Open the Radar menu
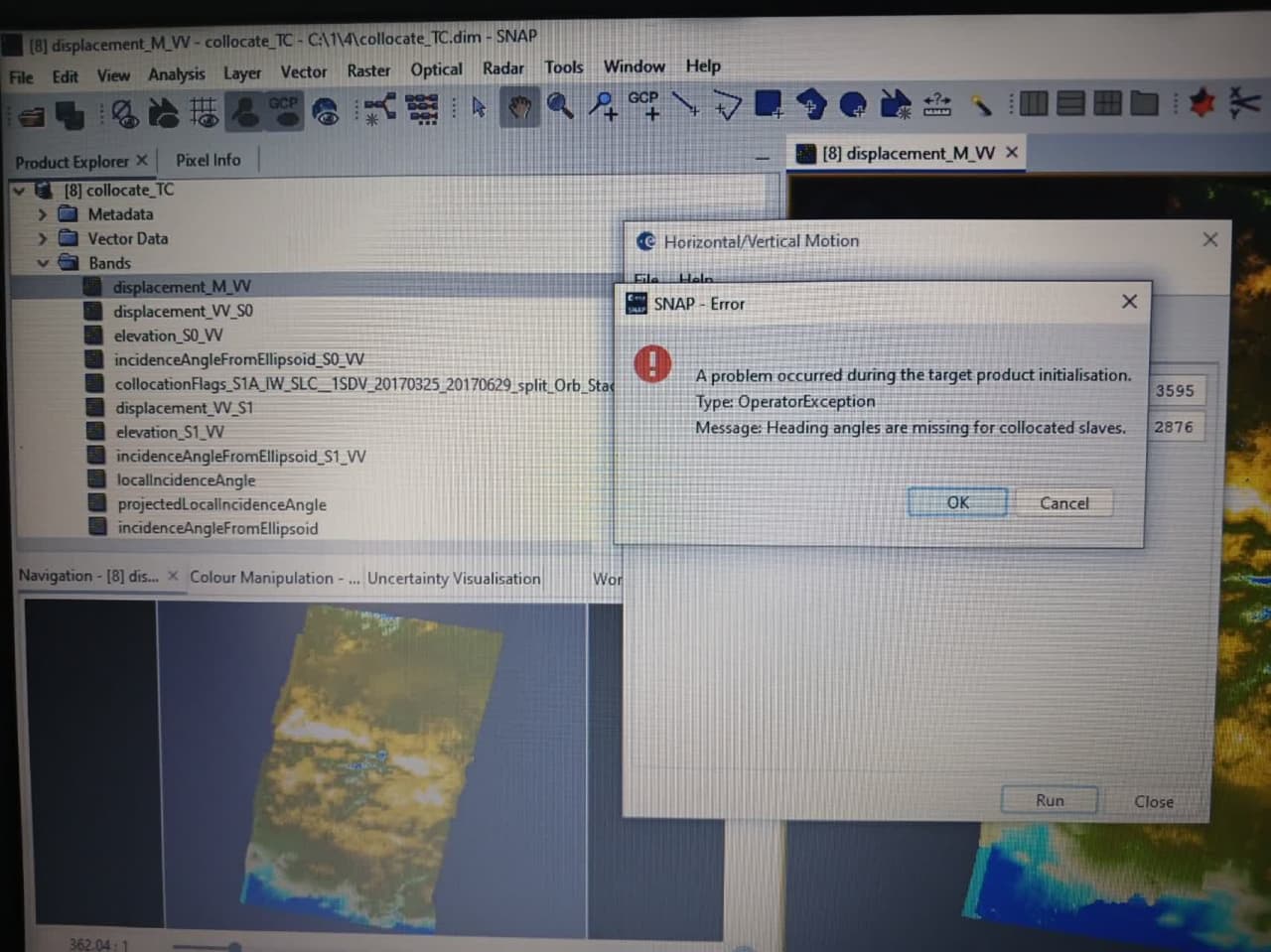The image size is (1271, 952). [x=503, y=68]
